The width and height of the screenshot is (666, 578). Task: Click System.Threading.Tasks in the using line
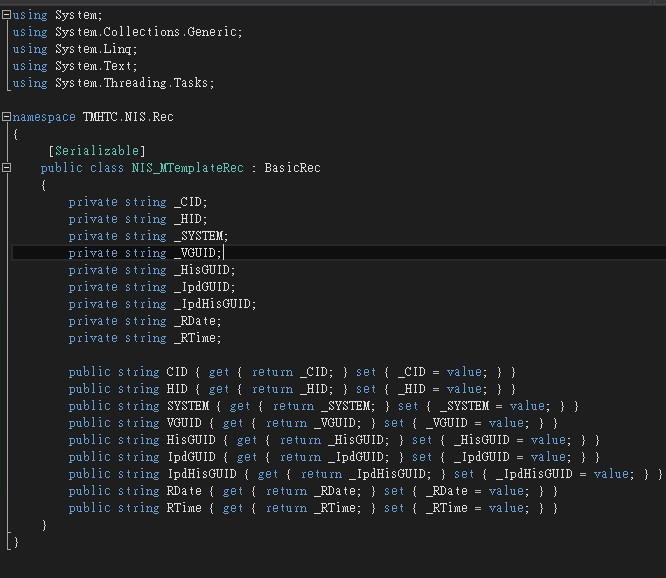pos(132,83)
